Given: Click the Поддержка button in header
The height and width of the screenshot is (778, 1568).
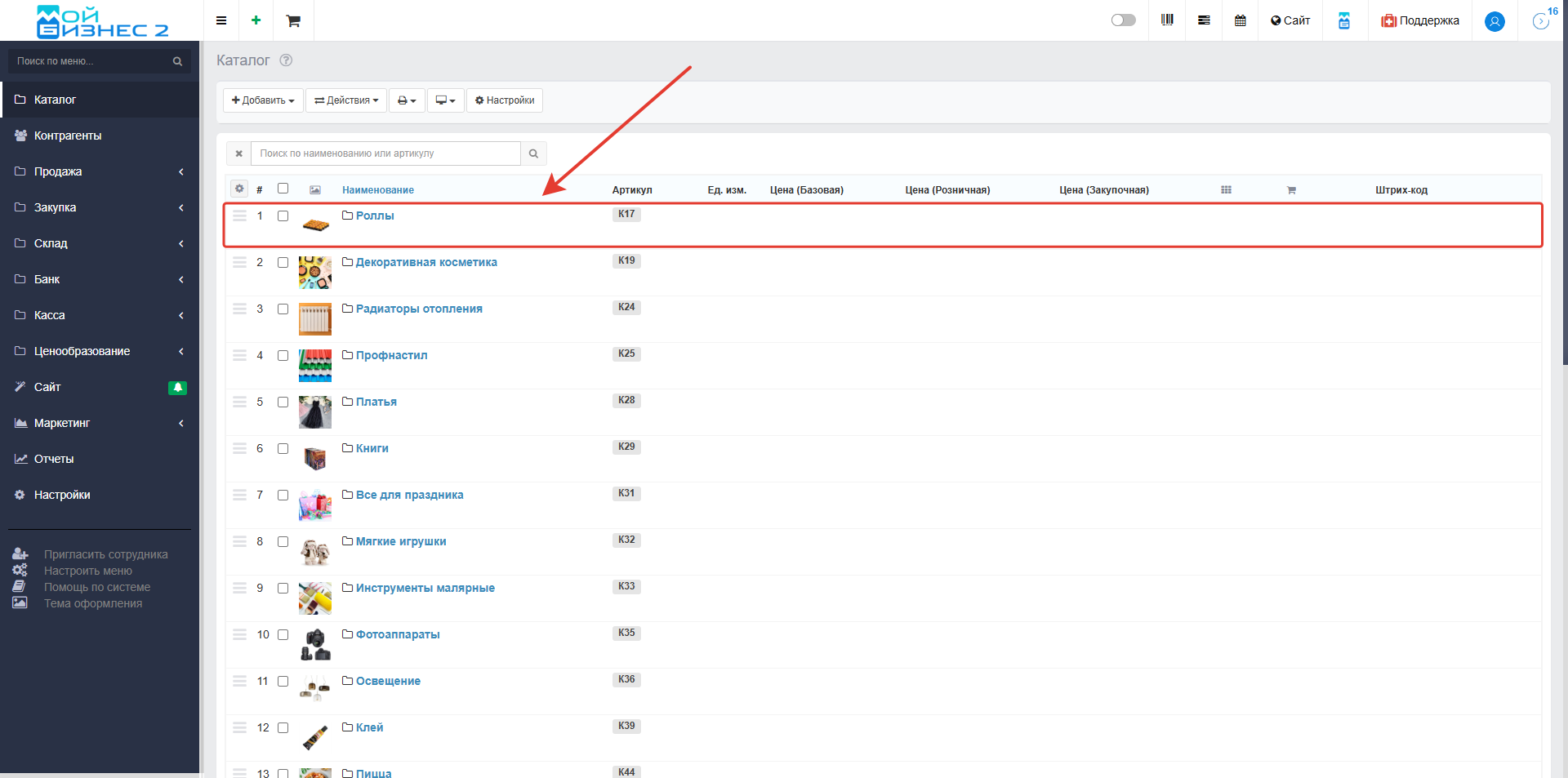Looking at the screenshot, I should coord(1420,20).
